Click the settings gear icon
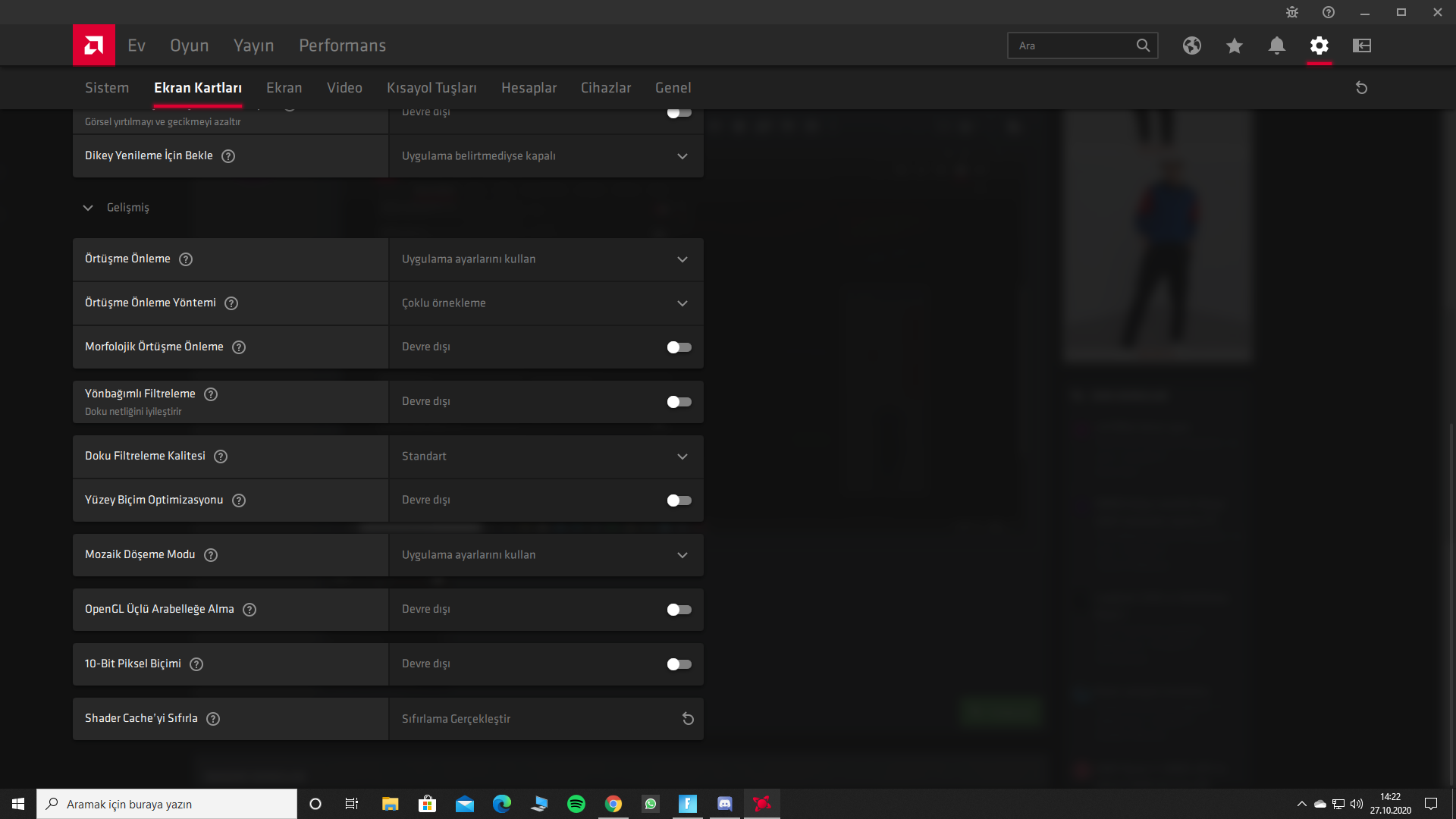Image resolution: width=1456 pixels, height=819 pixels. point(1319,45)
